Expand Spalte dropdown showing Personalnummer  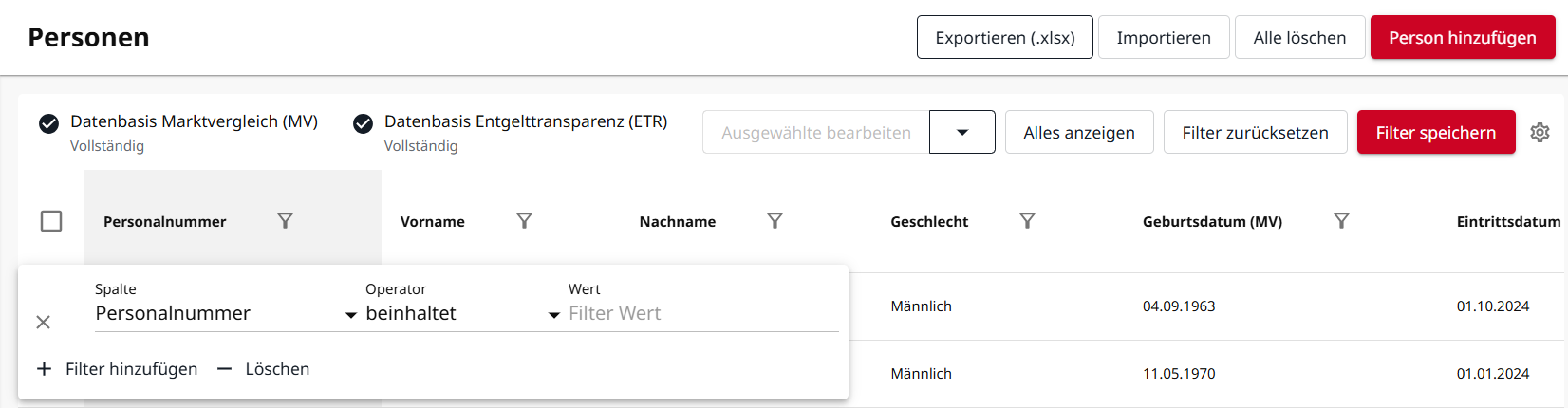tap(226, 314)
